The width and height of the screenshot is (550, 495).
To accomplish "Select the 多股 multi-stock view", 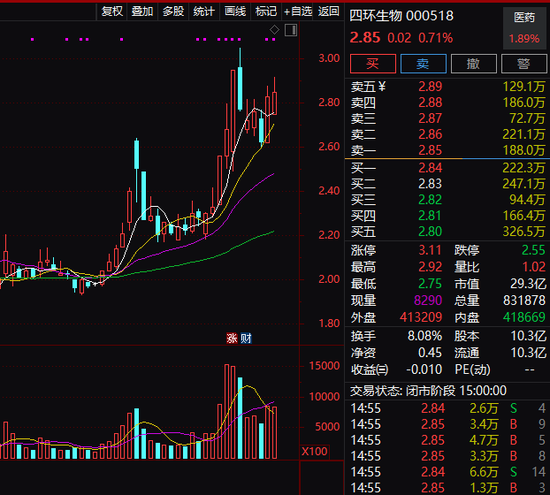I will (x=173, y=12).
